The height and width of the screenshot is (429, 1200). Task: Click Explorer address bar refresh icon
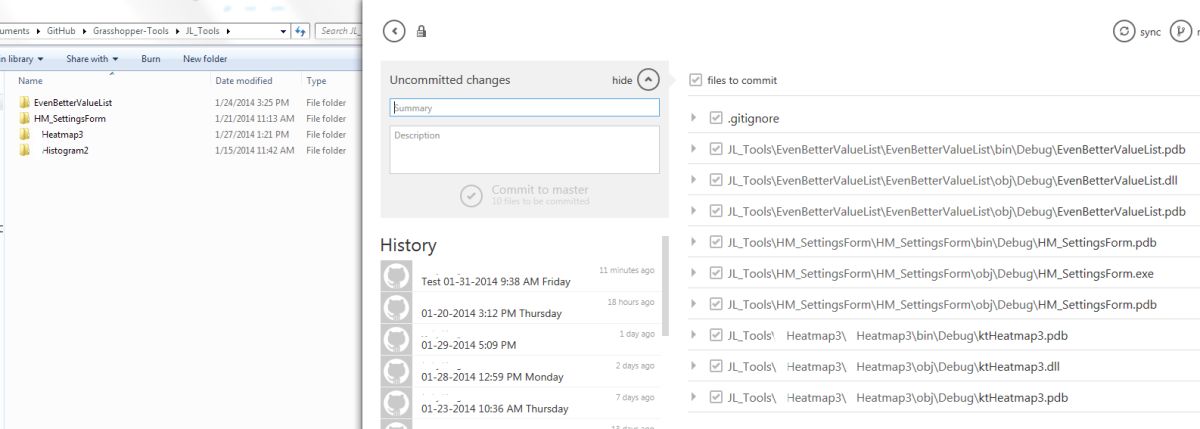coord(300,31)
